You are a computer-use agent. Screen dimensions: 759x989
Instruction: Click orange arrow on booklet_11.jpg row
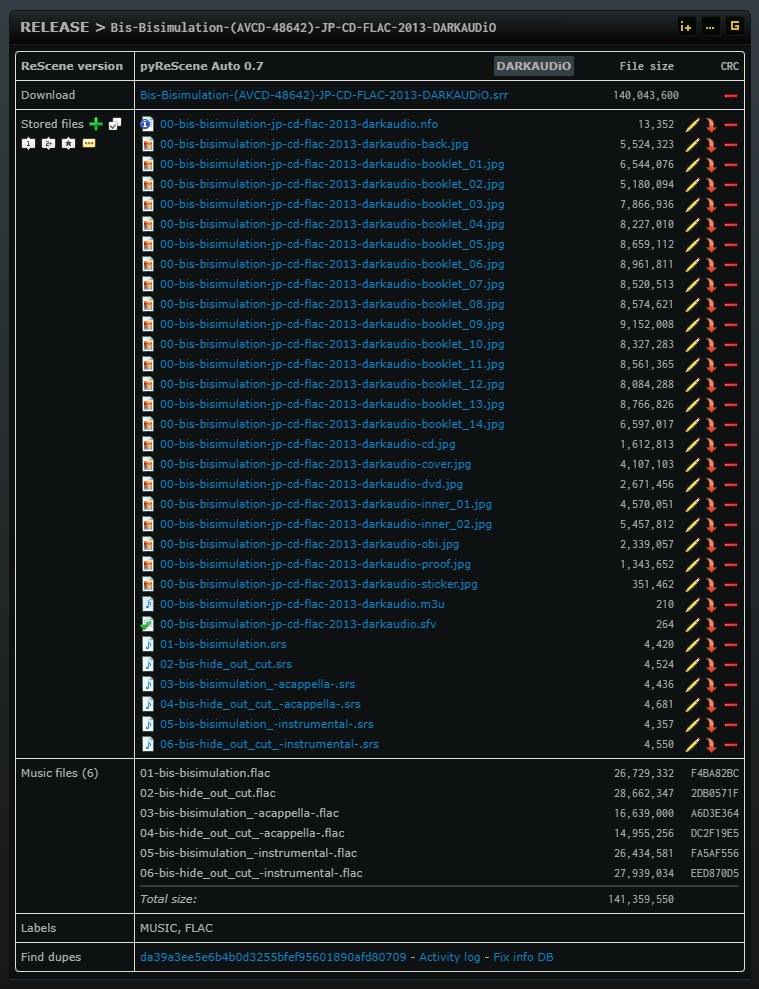click(x=711, y=365)
